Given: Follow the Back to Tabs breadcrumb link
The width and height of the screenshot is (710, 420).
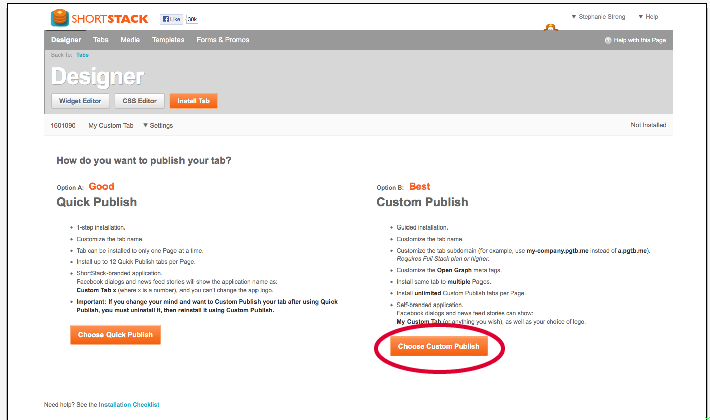Looking at the screenshot, I should tap(82, 55).
